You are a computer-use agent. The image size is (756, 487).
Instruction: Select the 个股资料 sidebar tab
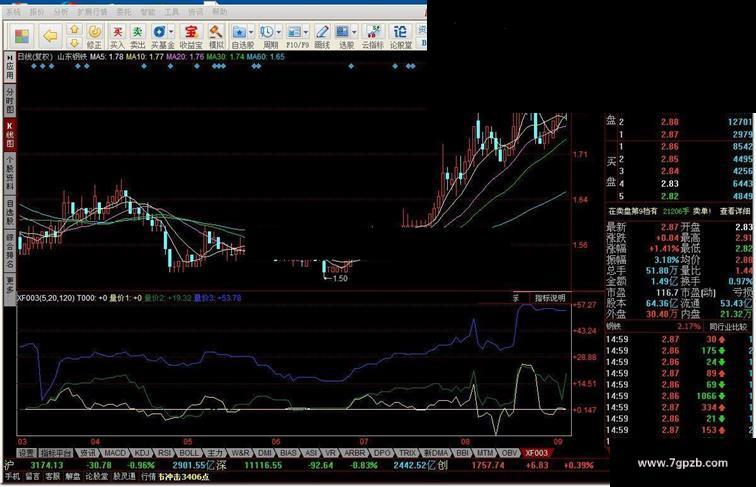pyautogui.click(x=10, y=172)
